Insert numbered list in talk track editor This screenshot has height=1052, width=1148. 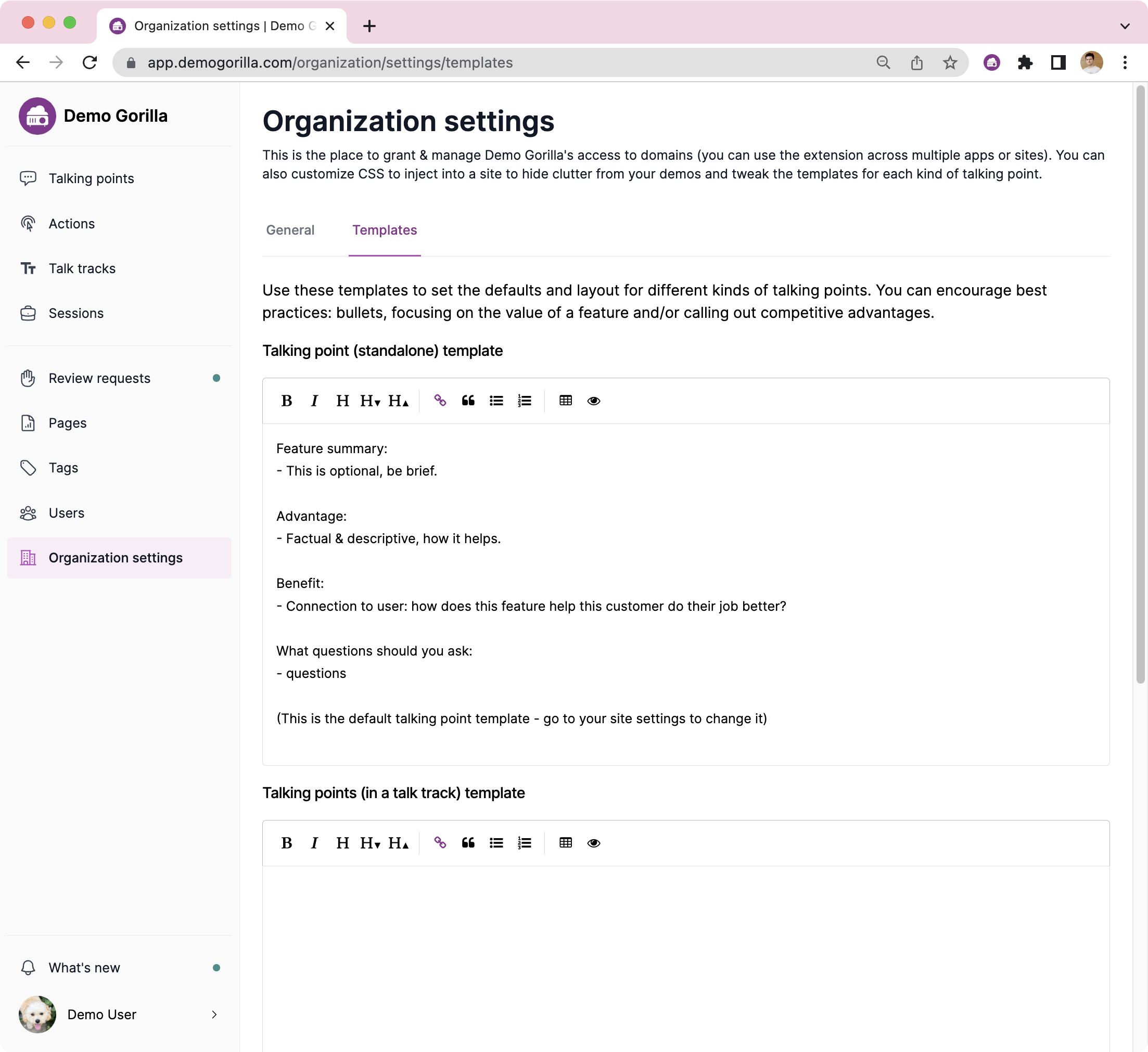click(x=524, y=843)
